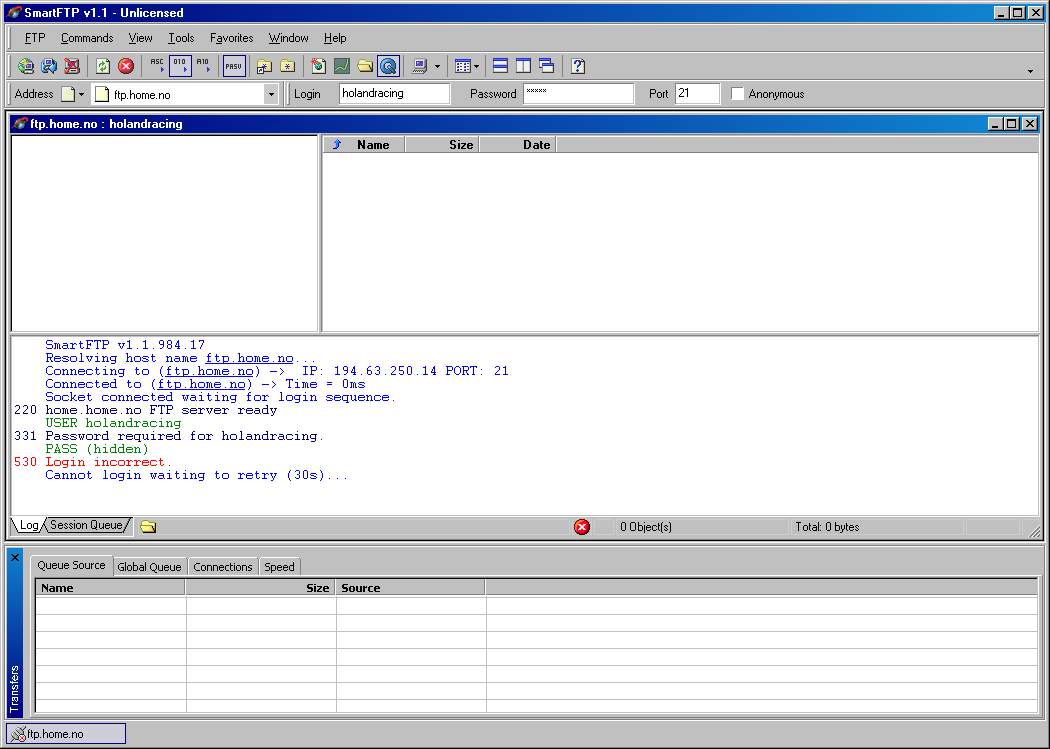This screenshot has height=749, width=1050.
Task: Open the Address page icon dropdown
Action: (x=81, y=94)
